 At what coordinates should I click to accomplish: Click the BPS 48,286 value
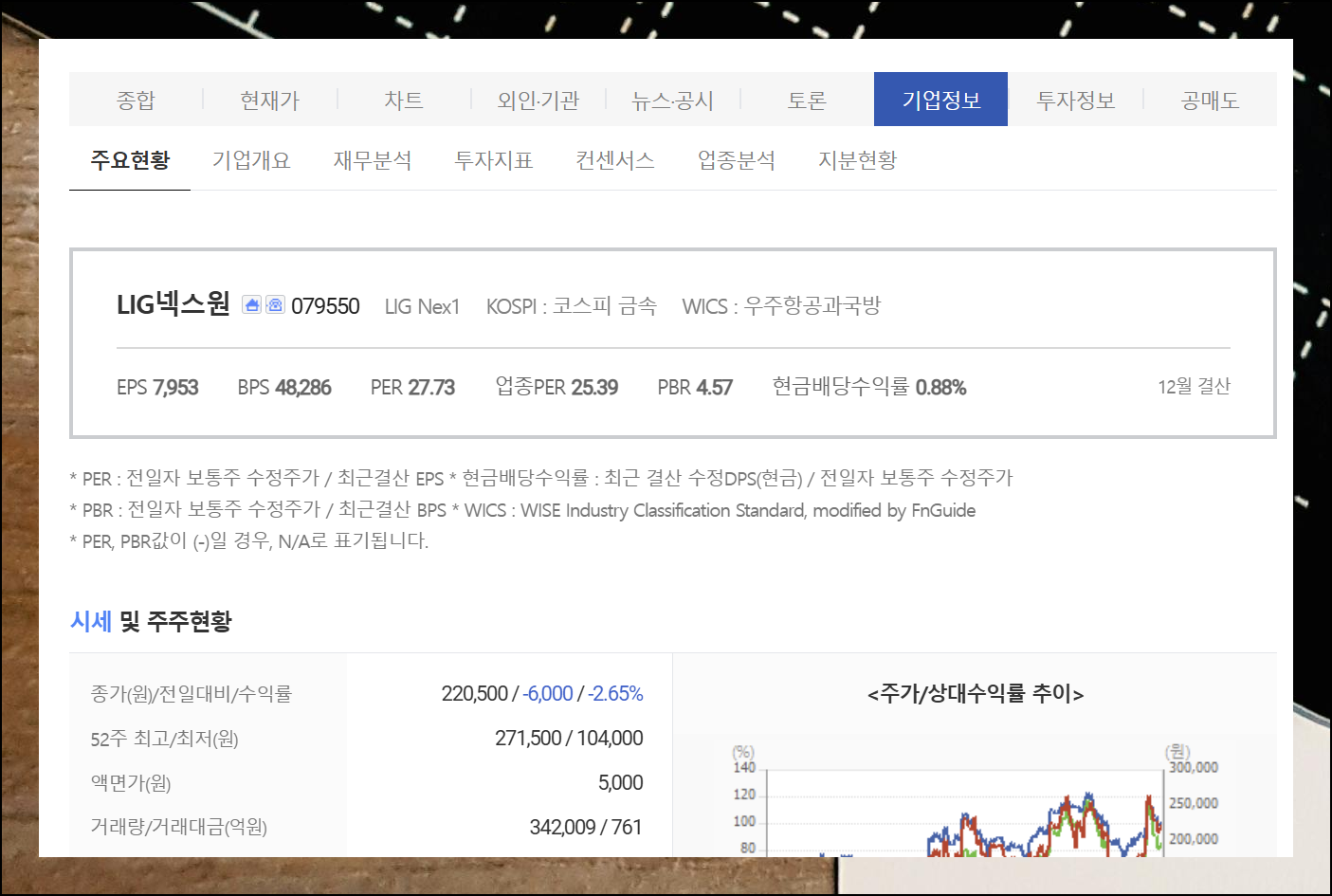pyautogui.click(x=284, y=387)
